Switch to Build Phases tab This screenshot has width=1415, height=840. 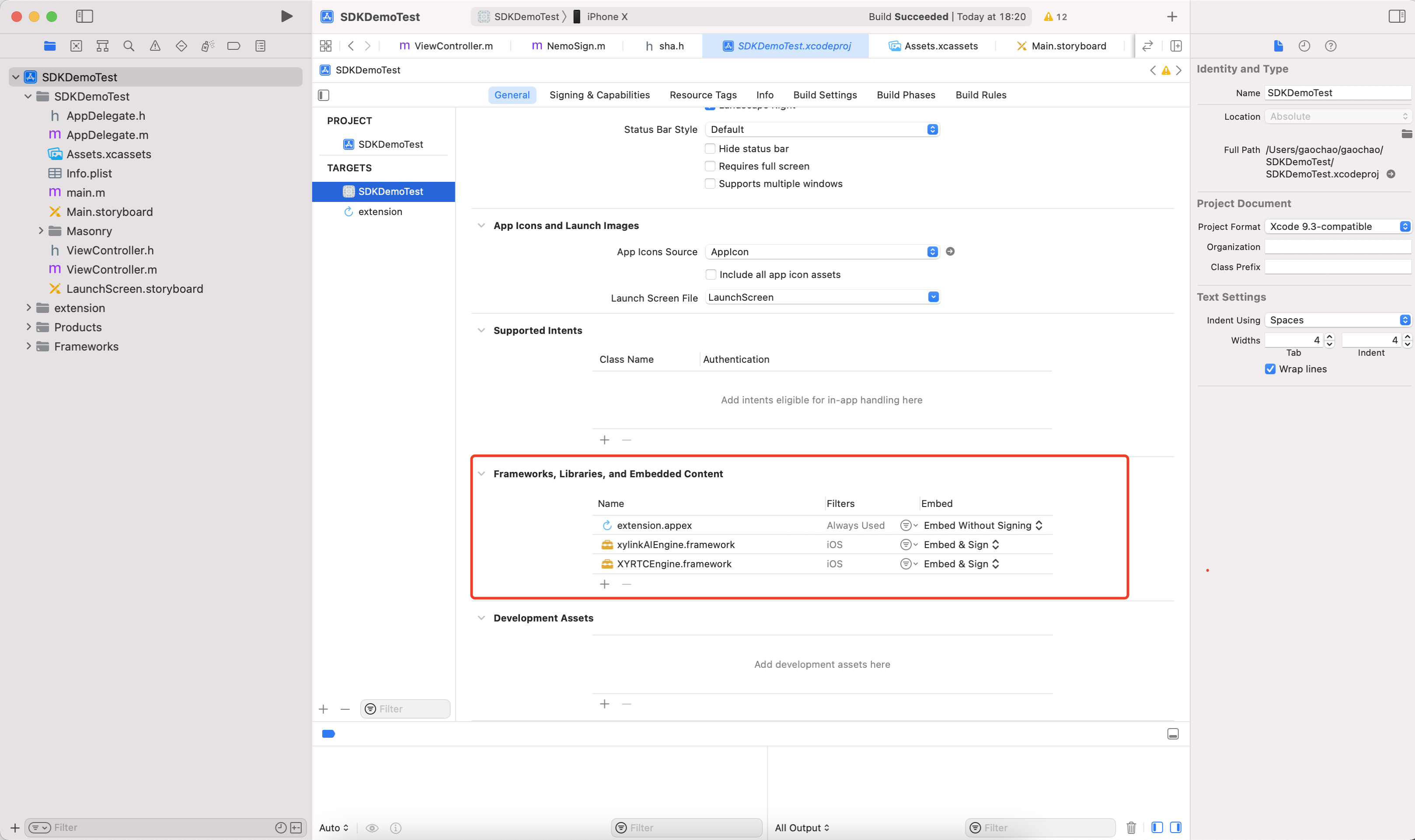coord(906,95)
